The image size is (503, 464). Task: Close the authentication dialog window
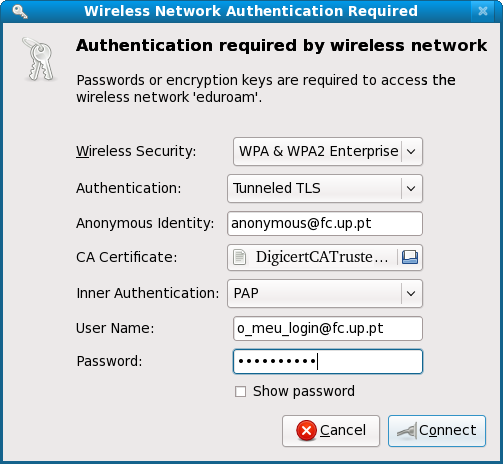pos(482,11)
